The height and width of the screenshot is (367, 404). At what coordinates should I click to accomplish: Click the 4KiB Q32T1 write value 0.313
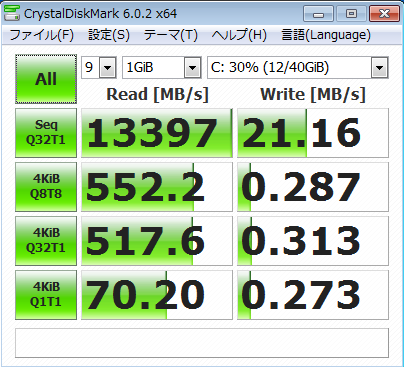tap(313, 241)
